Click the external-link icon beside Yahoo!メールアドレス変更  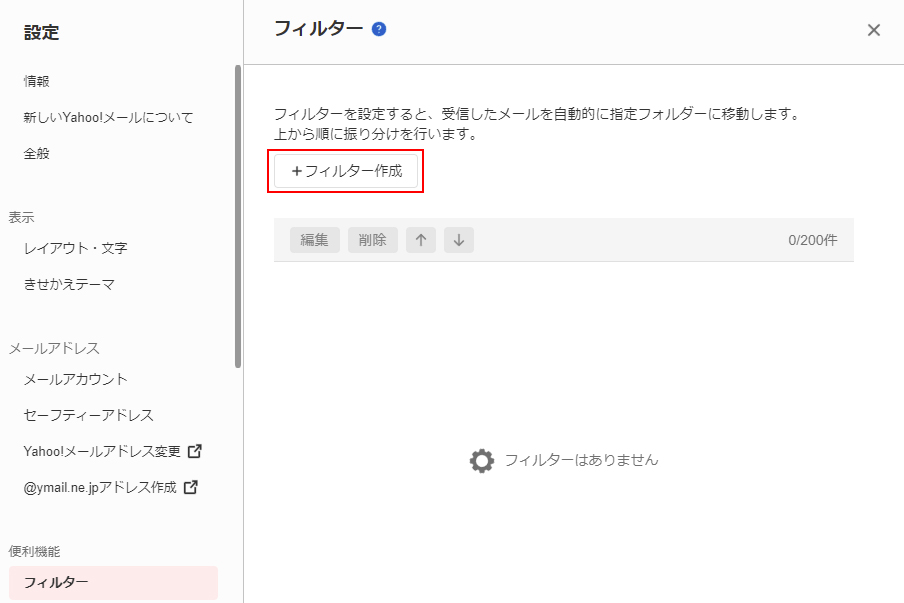coord(195,451)
